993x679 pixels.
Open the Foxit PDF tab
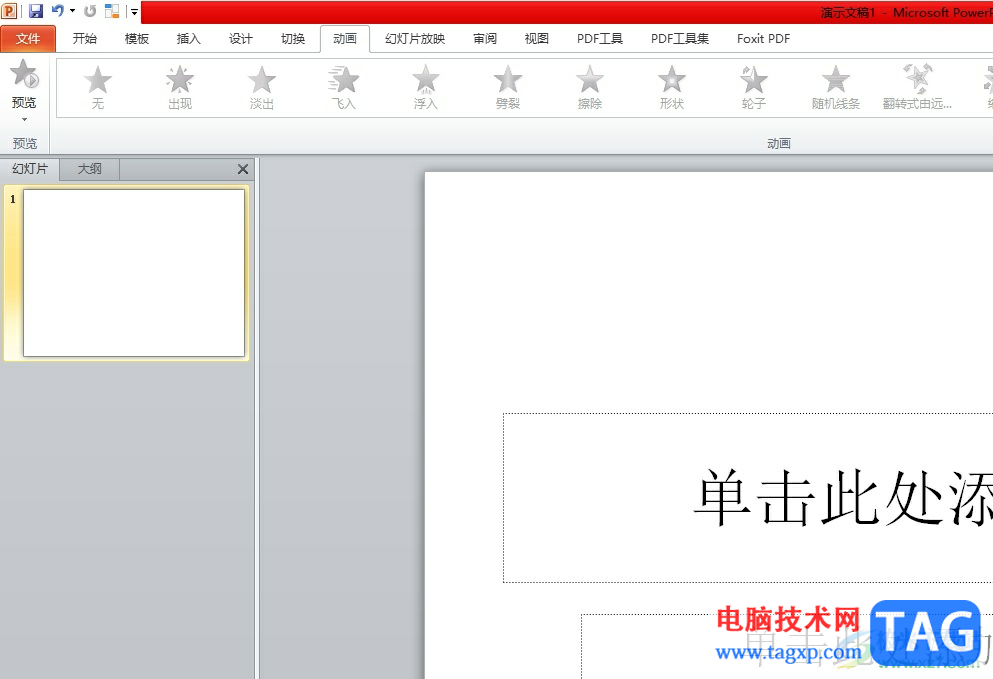(x=764, y=39)
